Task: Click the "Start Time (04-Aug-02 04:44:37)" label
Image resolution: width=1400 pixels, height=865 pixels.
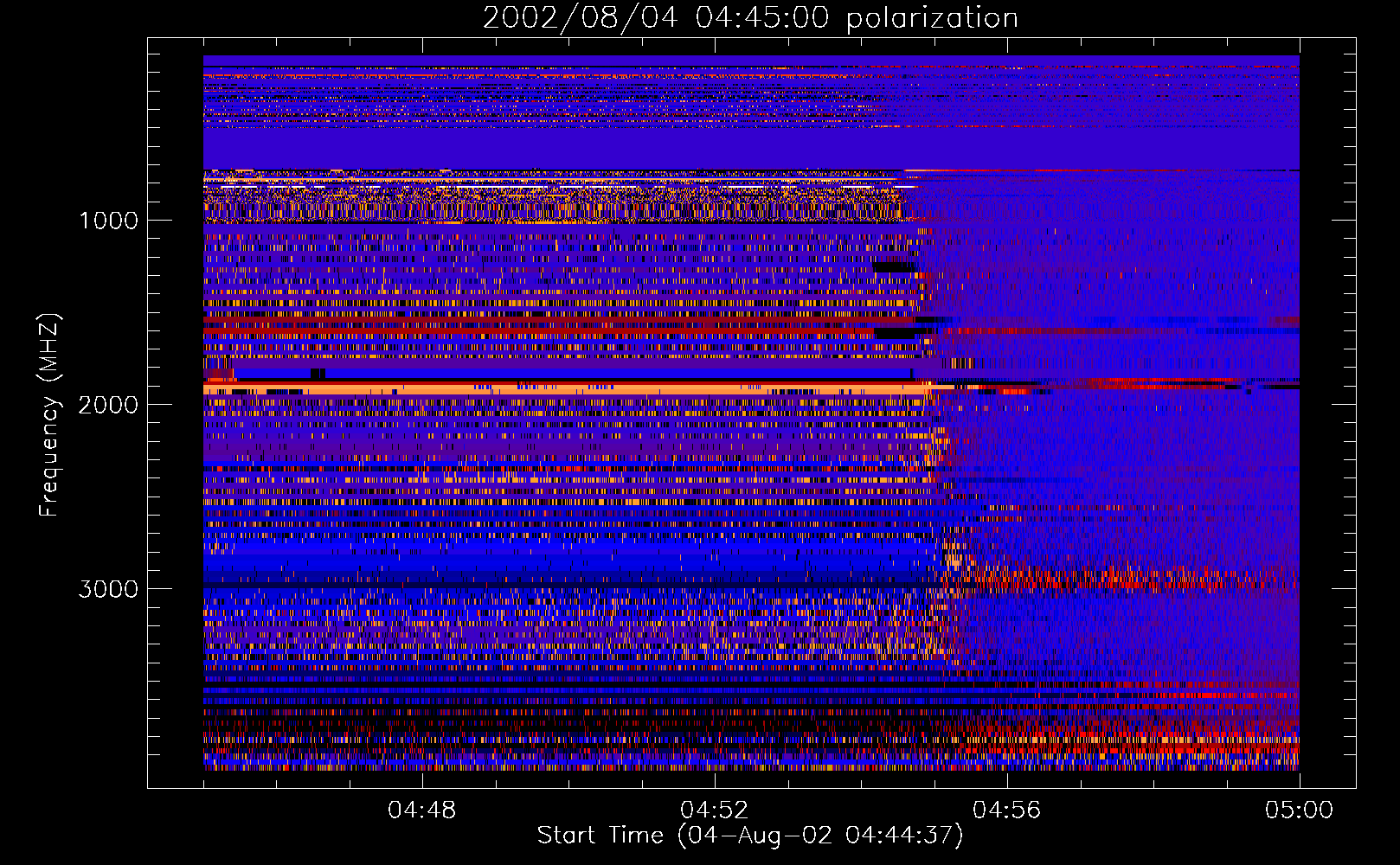Action: [750, 836]
